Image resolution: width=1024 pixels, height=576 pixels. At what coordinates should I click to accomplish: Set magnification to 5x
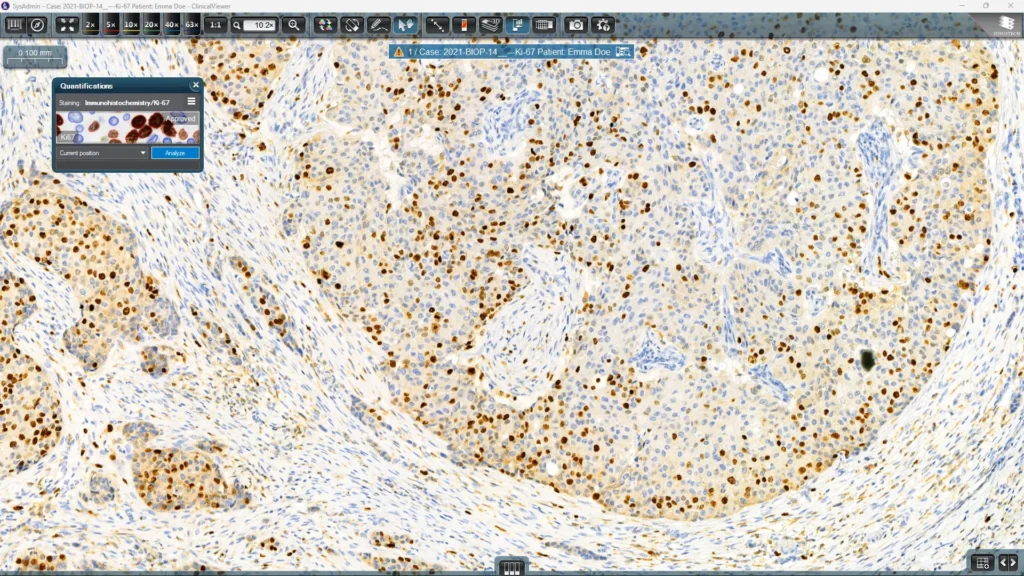coord(110,25)
